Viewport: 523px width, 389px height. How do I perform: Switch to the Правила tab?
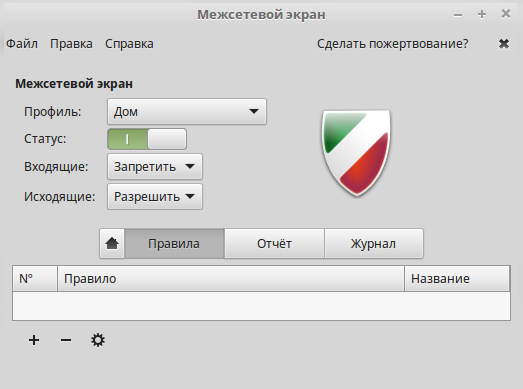click(174, 244)
